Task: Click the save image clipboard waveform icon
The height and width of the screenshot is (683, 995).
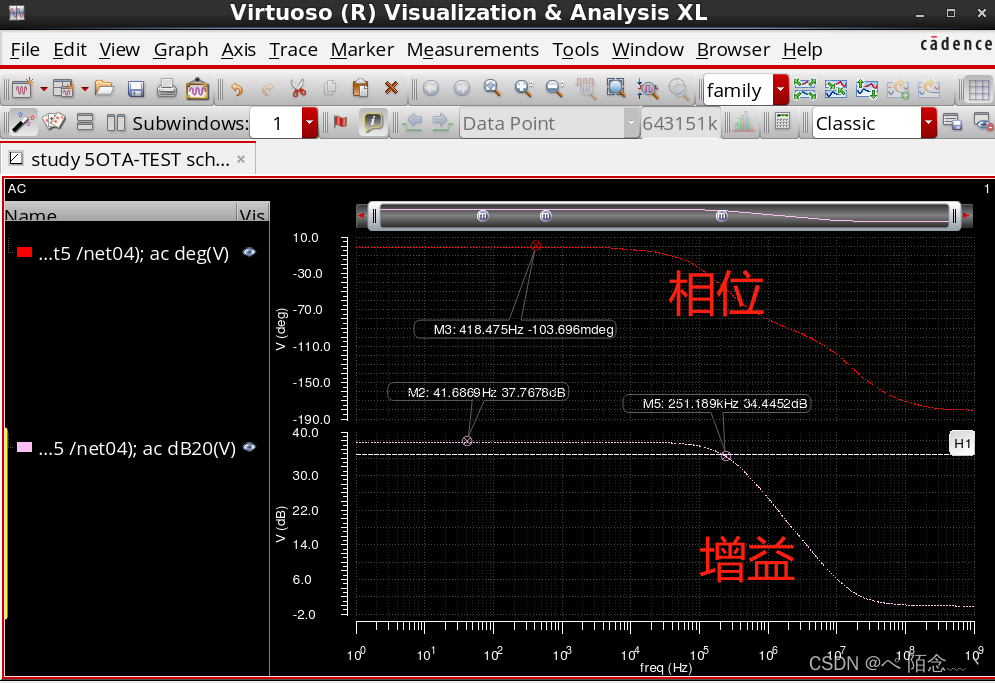Action: pos(197,89)
